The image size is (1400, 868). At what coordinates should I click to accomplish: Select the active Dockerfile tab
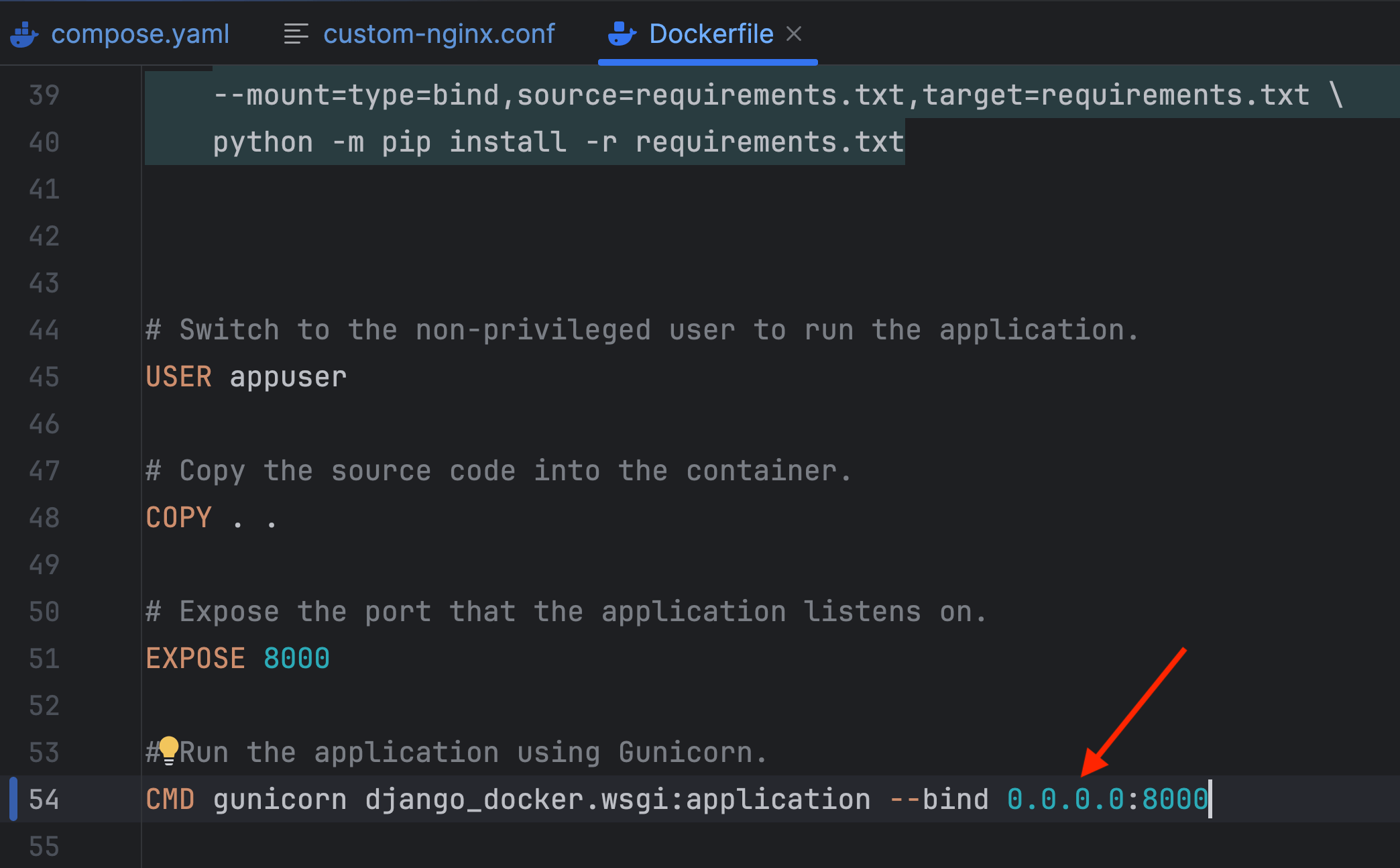pos(711,34)
